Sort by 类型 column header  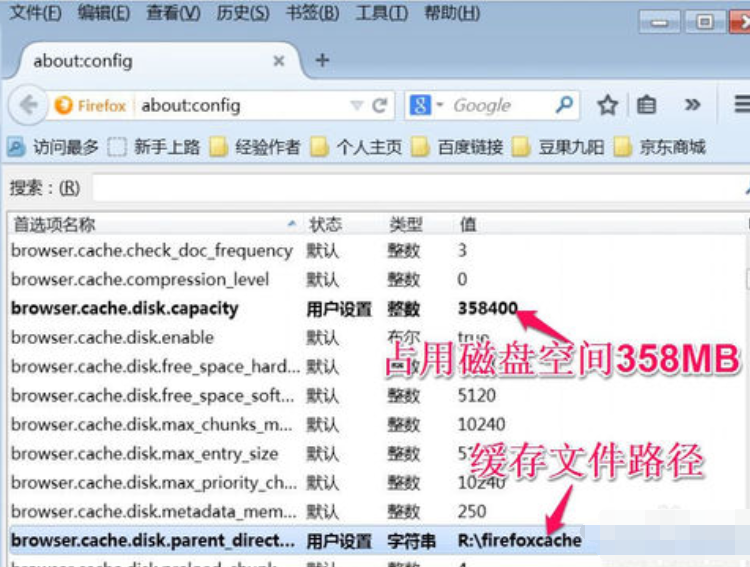[418, 224]
